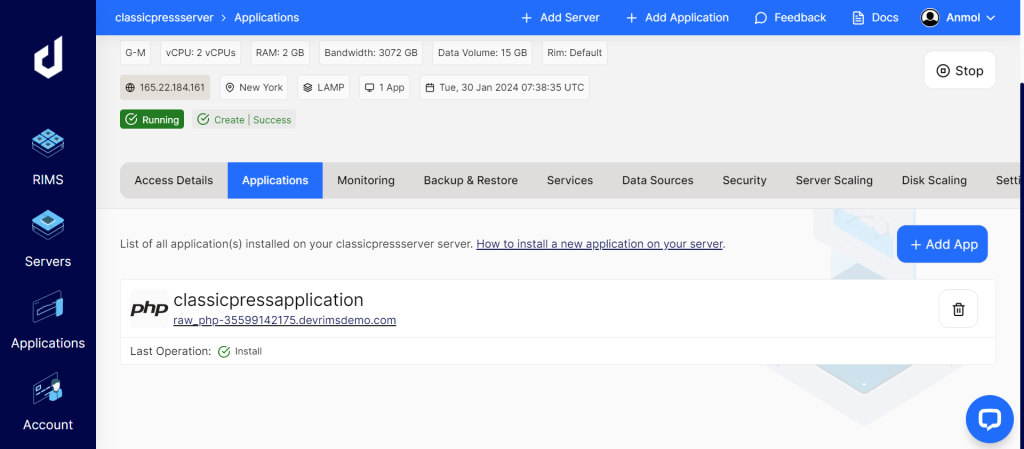
Task: Switch to the Monitoring tab
Action: coord(365,180)
